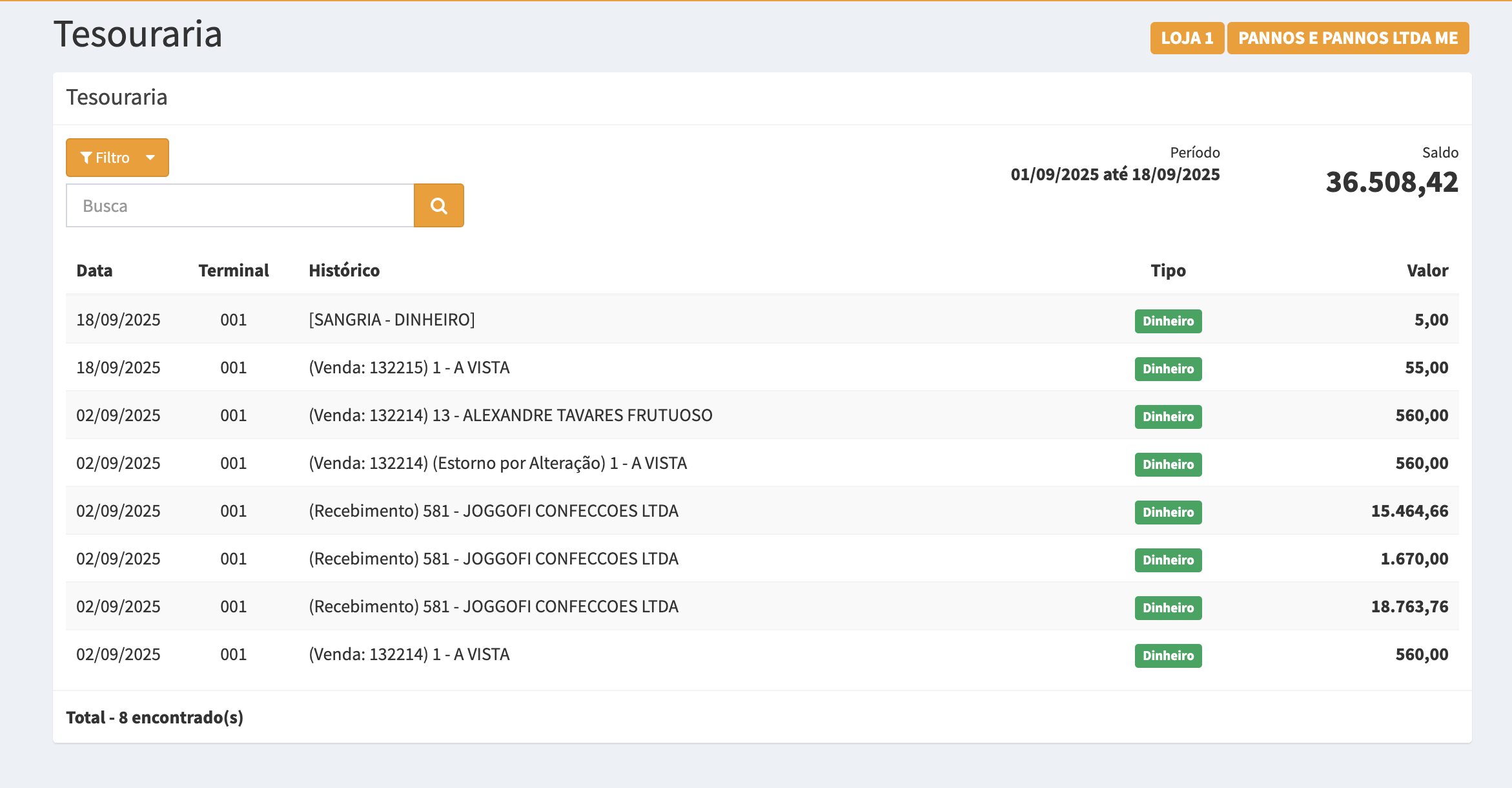
Task: Click the Valor column header
Action: [x=1427, y=271]
